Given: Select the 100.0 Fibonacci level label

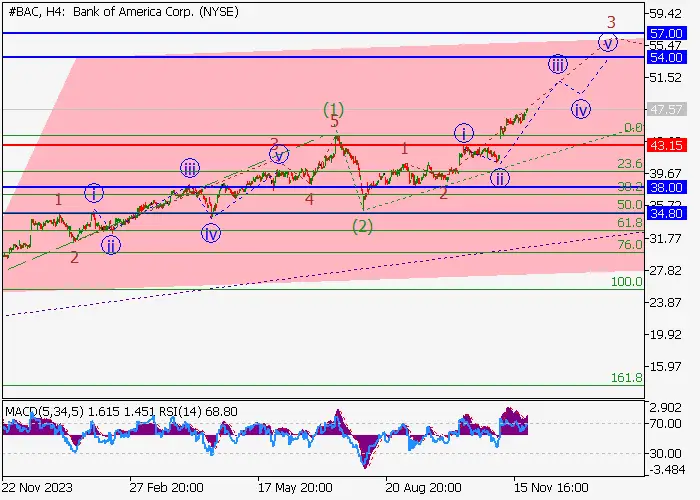Looking at the screenshot, I should pyautogui.click(x=627, y=282).
